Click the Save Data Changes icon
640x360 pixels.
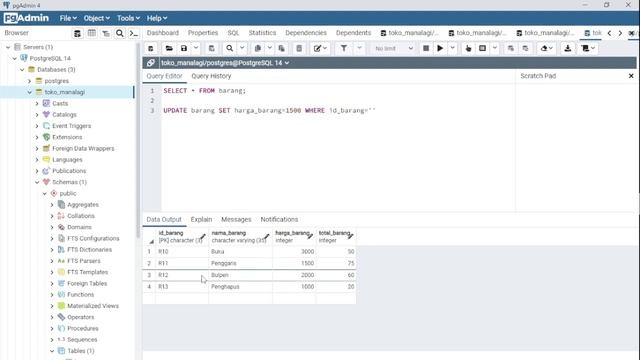tap(211, 48)
